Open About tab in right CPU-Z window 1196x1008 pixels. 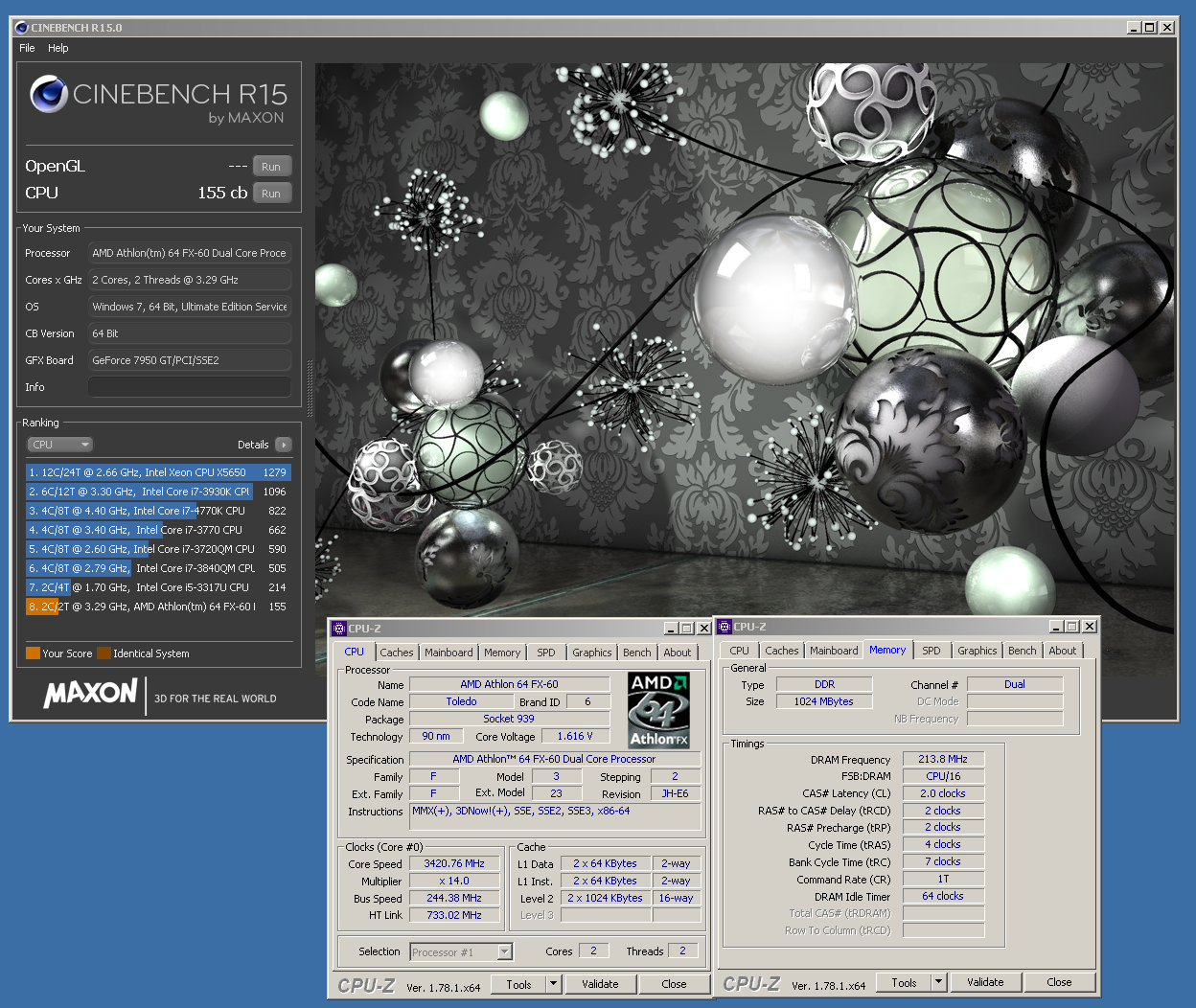point(1063,651)
